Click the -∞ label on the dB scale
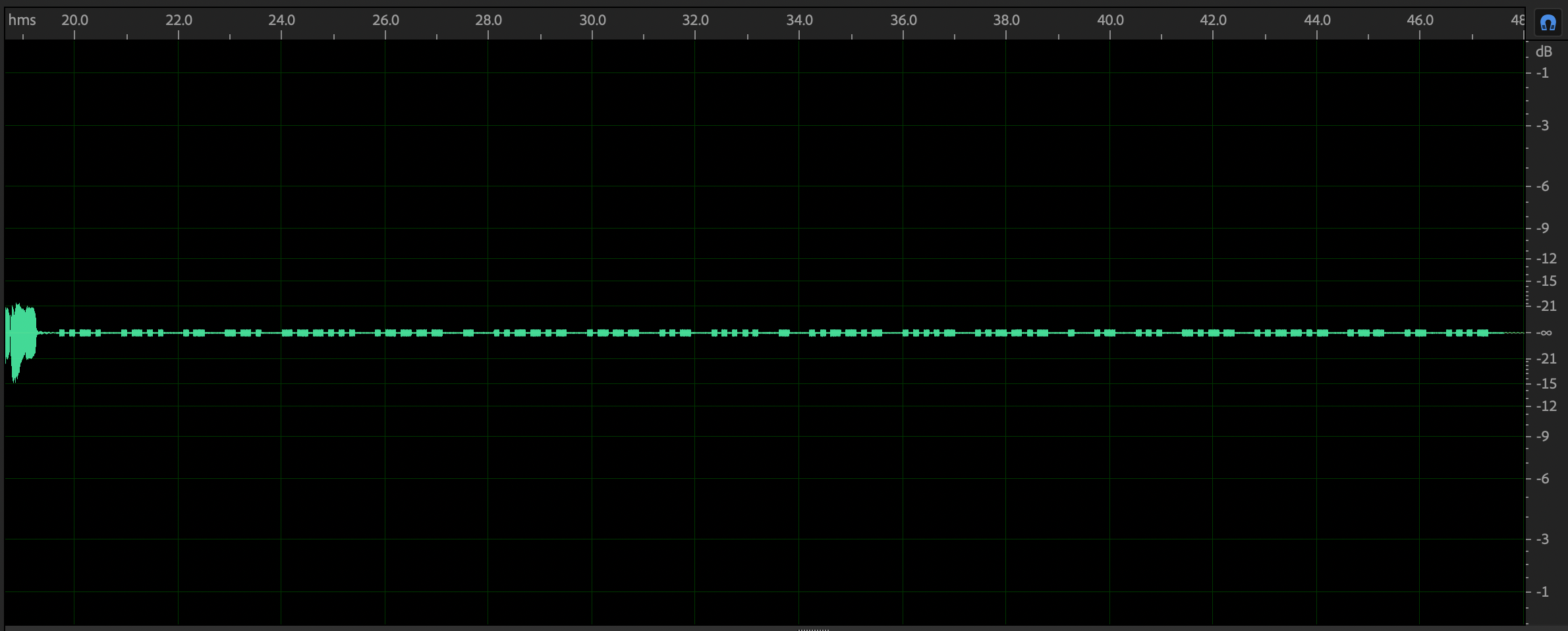This screenshot has height=631, width=1568. (1544, 333)
